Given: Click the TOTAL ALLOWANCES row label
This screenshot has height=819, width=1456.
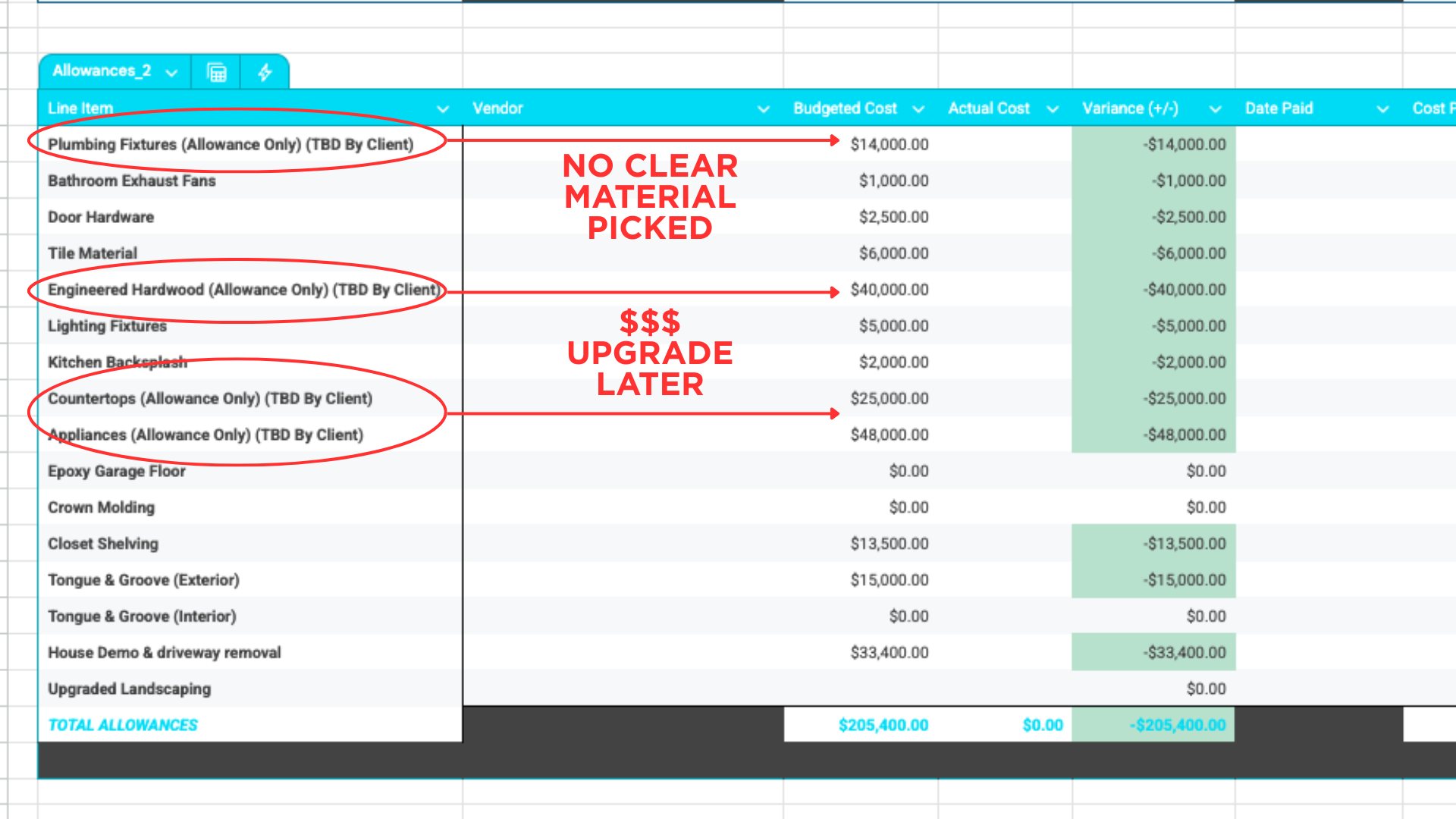Looking at the screenshot, I should pos(123,725).
